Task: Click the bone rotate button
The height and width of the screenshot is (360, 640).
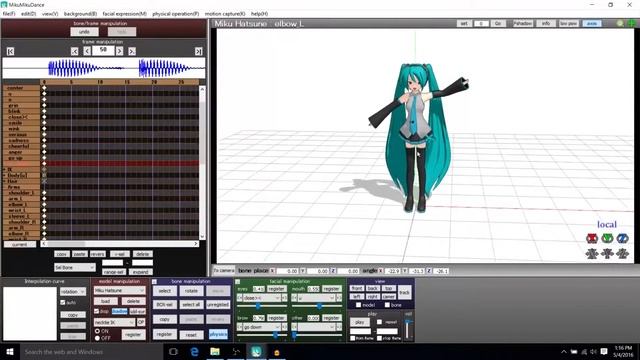Action: [191, 291]
